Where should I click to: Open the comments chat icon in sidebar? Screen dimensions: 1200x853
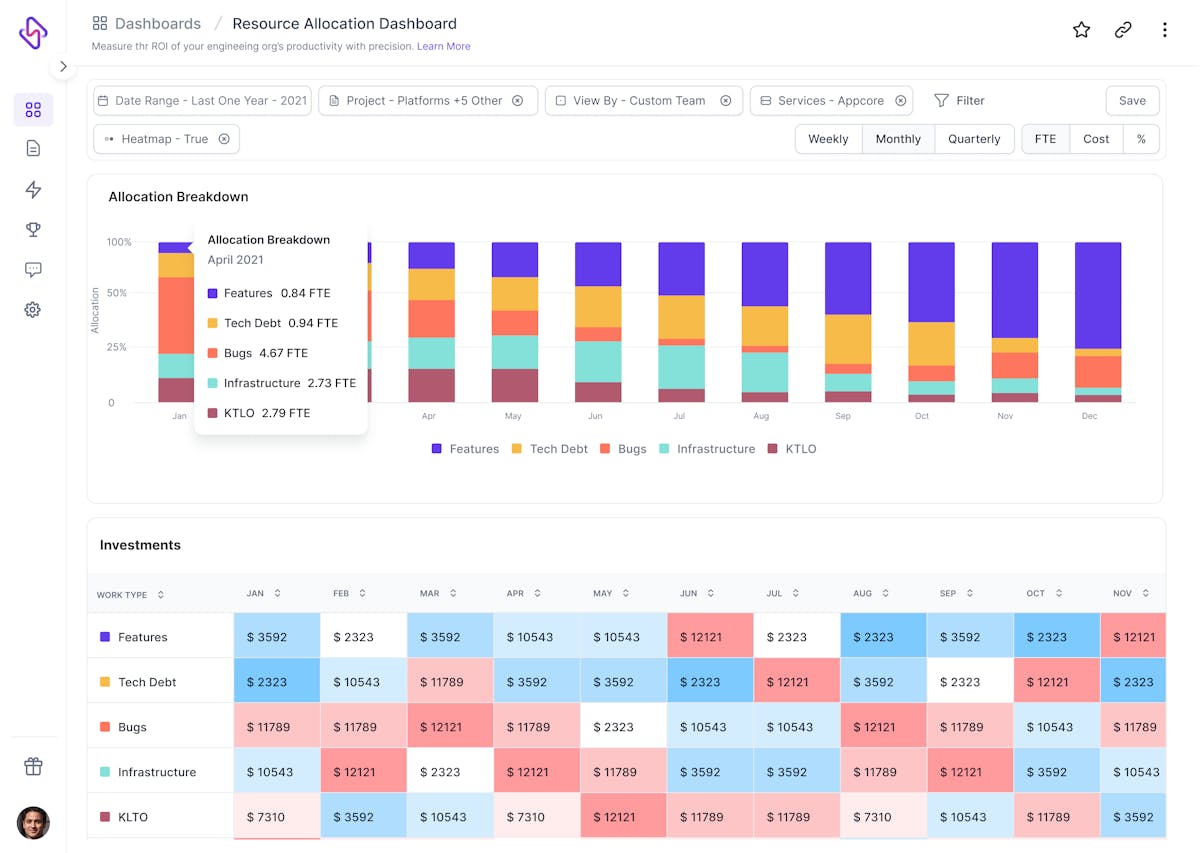(33, 269)
